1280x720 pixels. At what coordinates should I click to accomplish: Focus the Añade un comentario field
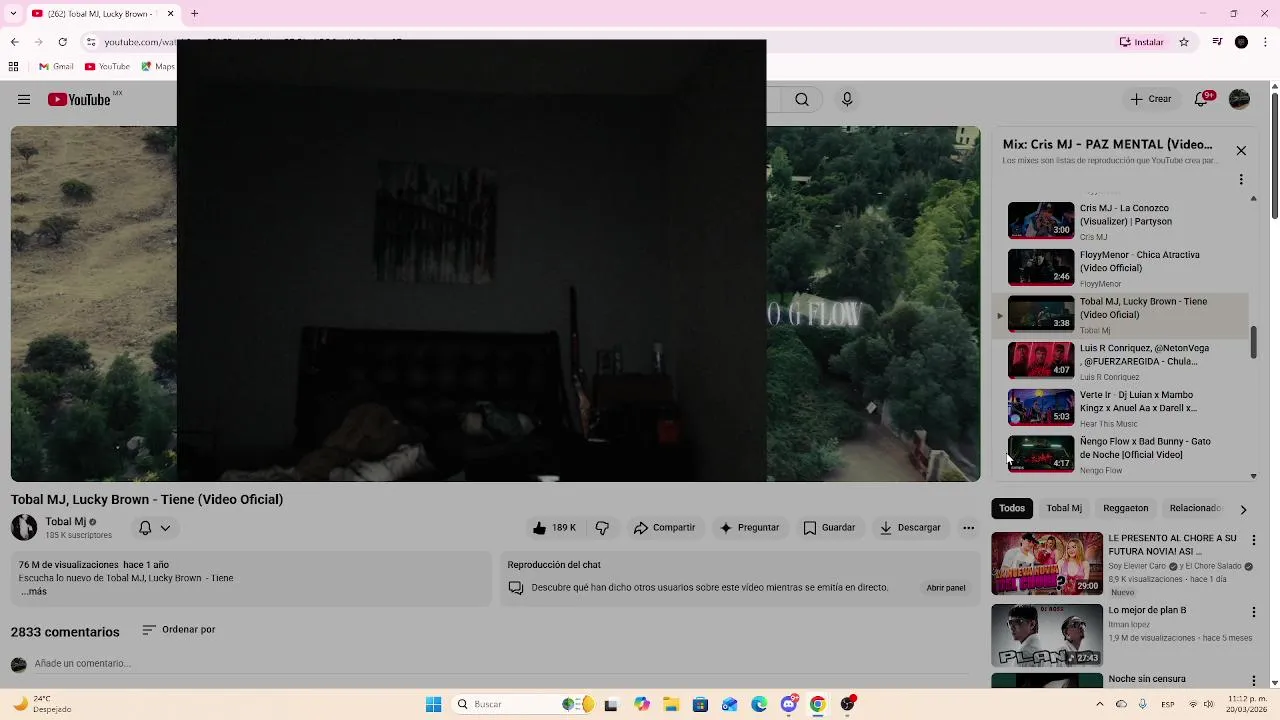500,664
